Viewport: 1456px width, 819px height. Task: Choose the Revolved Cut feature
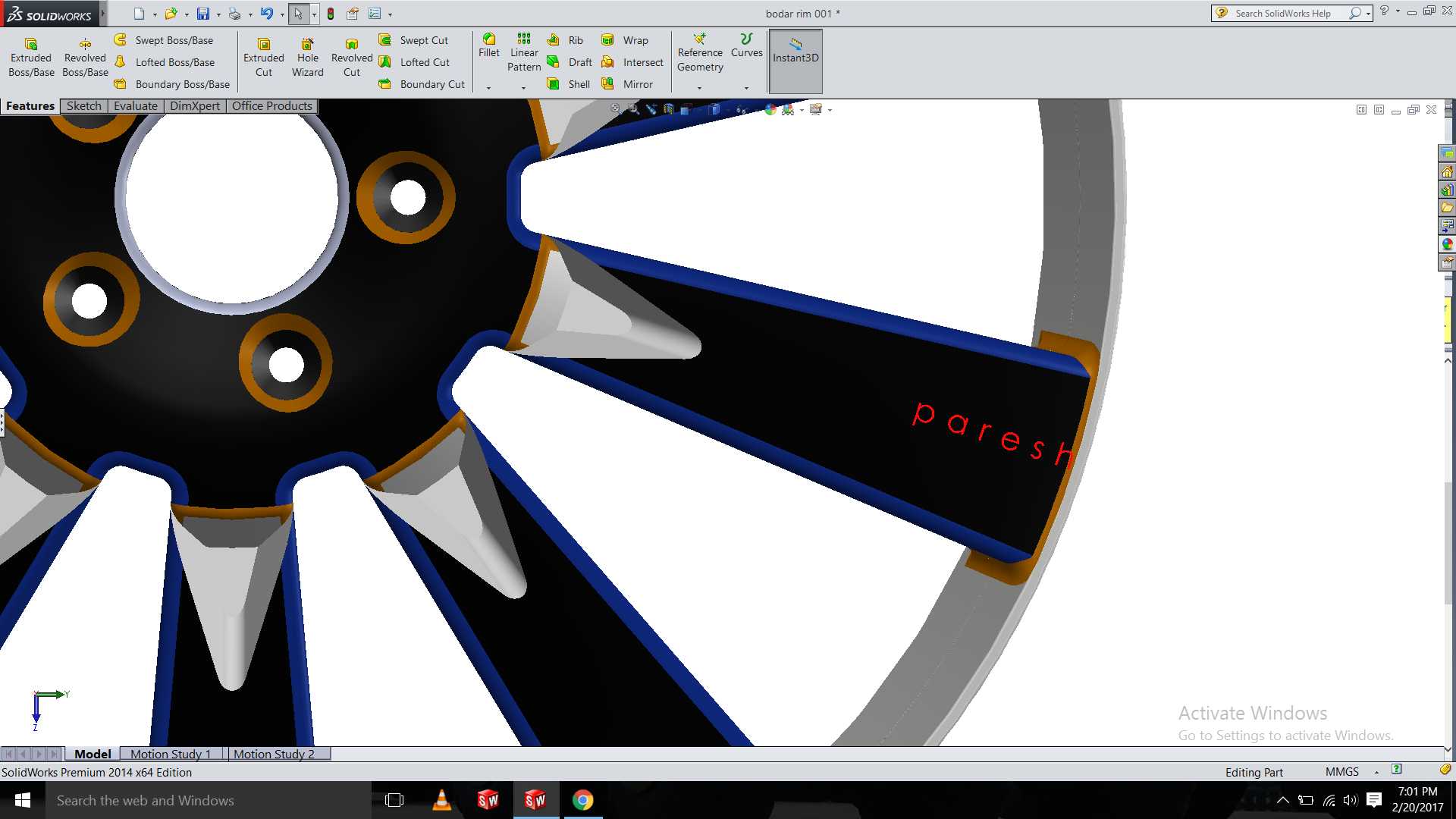click(351, 58)
